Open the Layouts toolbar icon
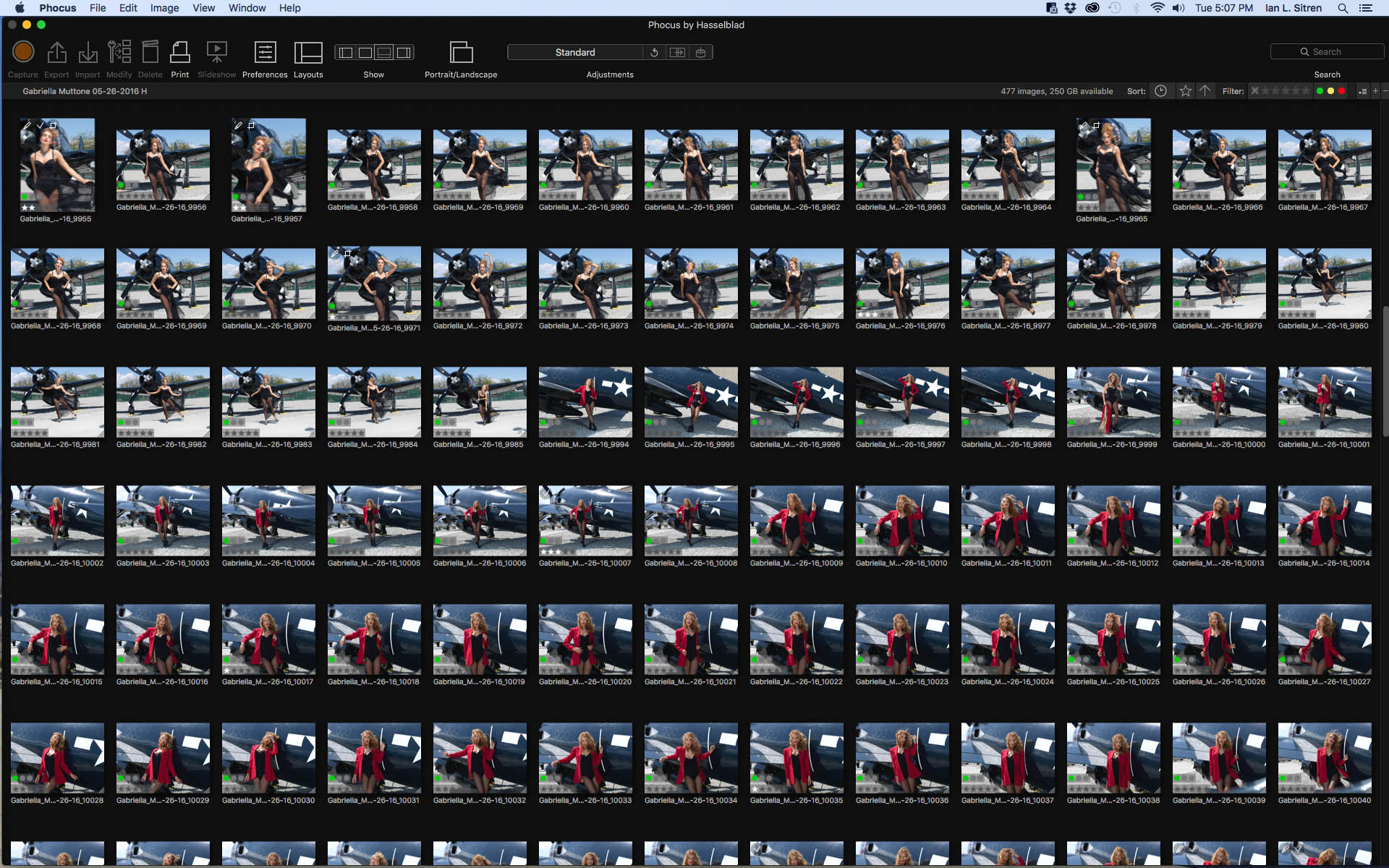 click(308, 52)
